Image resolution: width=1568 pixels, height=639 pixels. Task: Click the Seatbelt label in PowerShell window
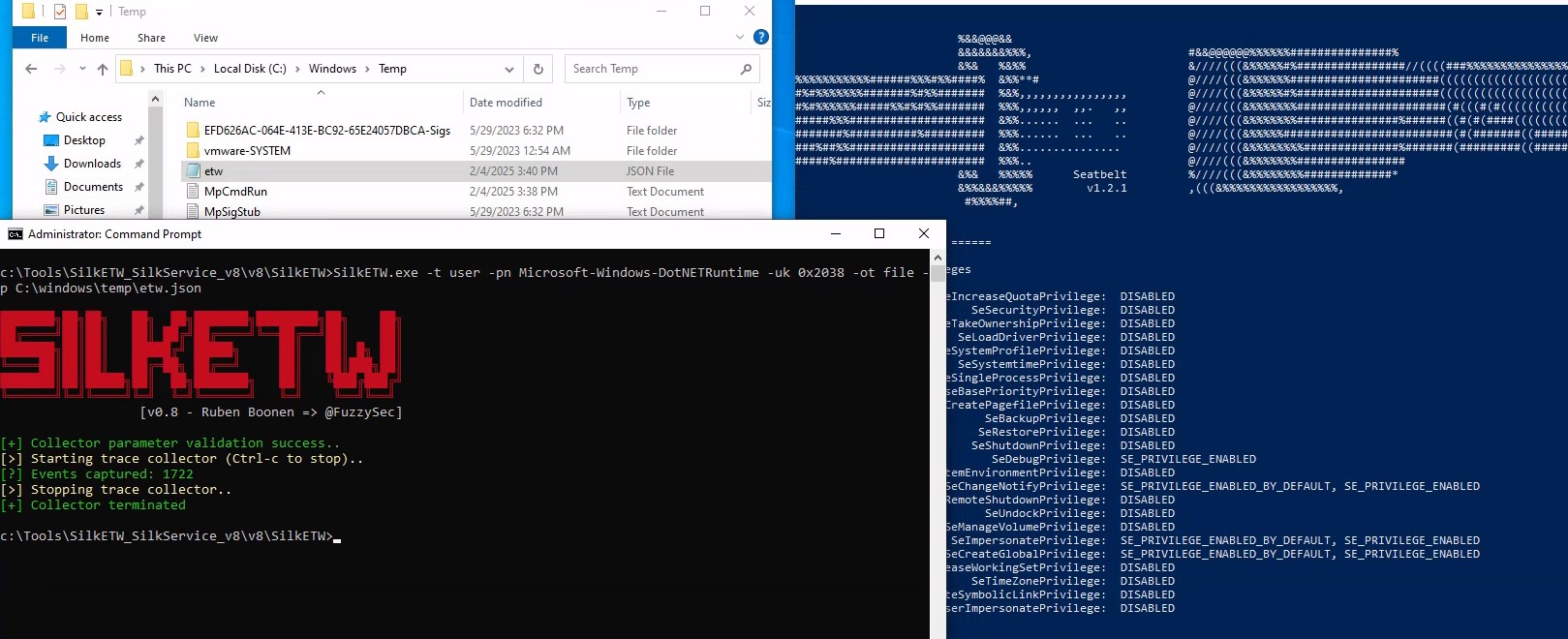tap(1099, 175)
